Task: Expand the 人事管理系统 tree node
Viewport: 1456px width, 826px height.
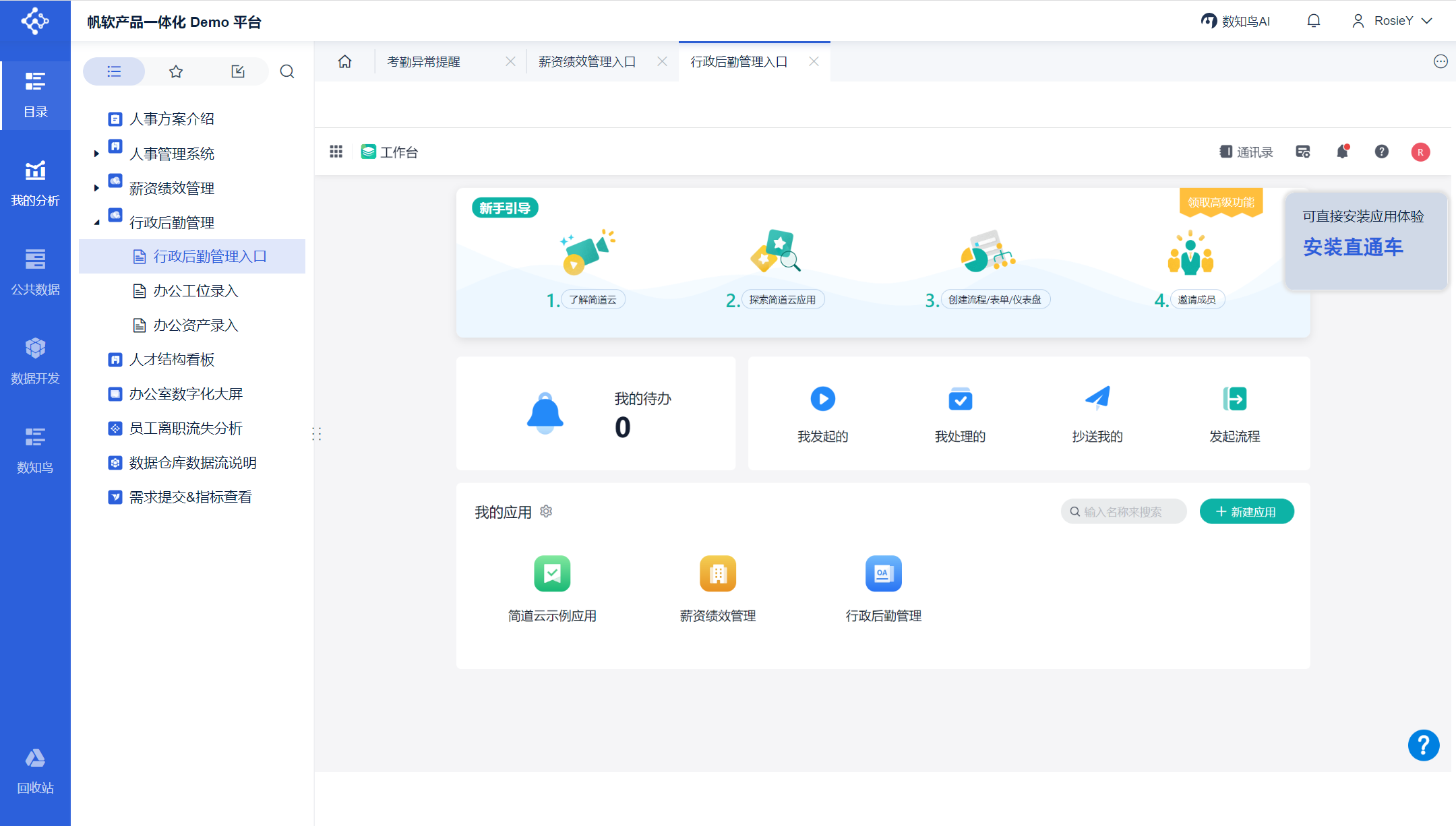Action: [x=96, y=154]
